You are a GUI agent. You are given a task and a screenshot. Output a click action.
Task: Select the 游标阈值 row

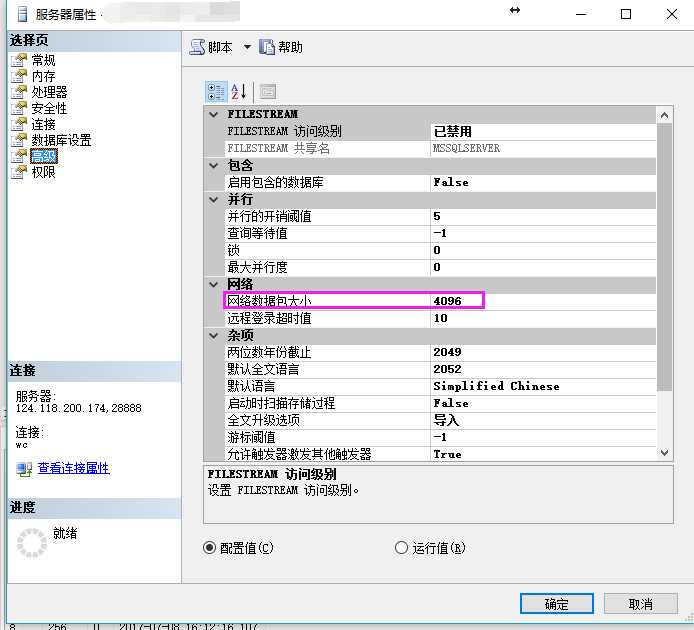click(440, 437)
